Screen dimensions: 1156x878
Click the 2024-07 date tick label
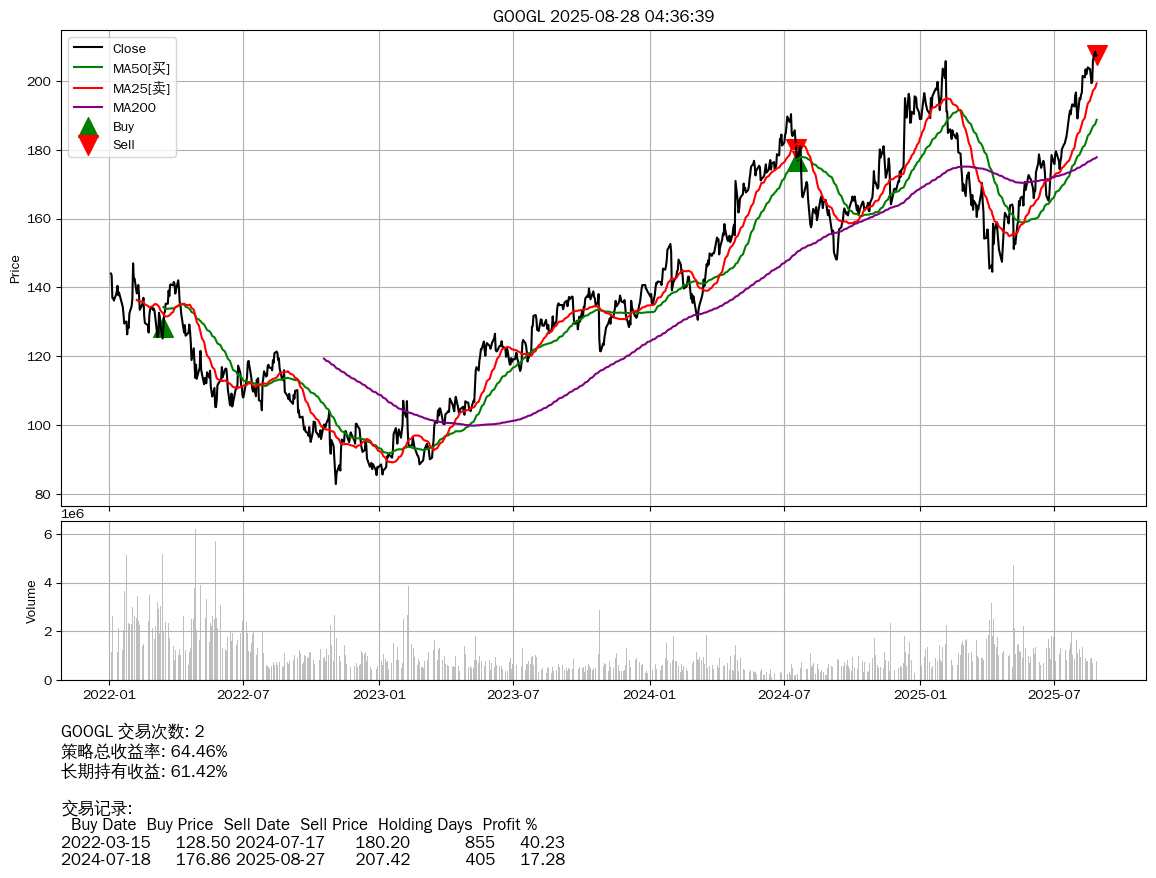[784, 693]
